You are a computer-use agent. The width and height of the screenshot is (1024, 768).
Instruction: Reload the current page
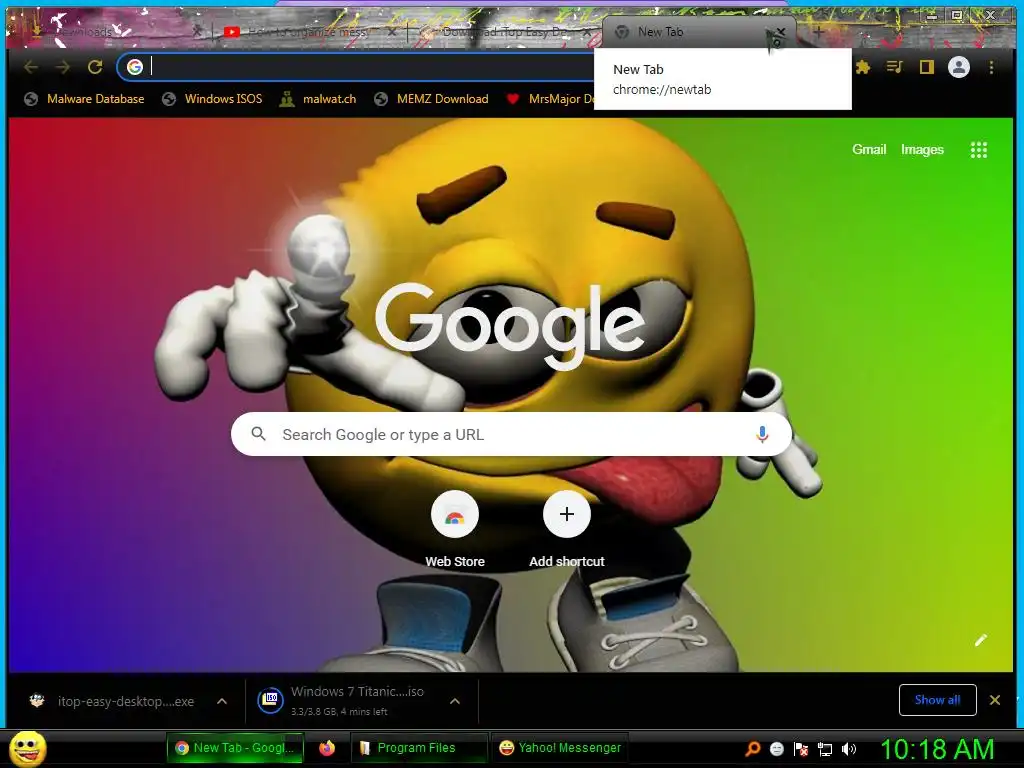(x=95, y=67)
